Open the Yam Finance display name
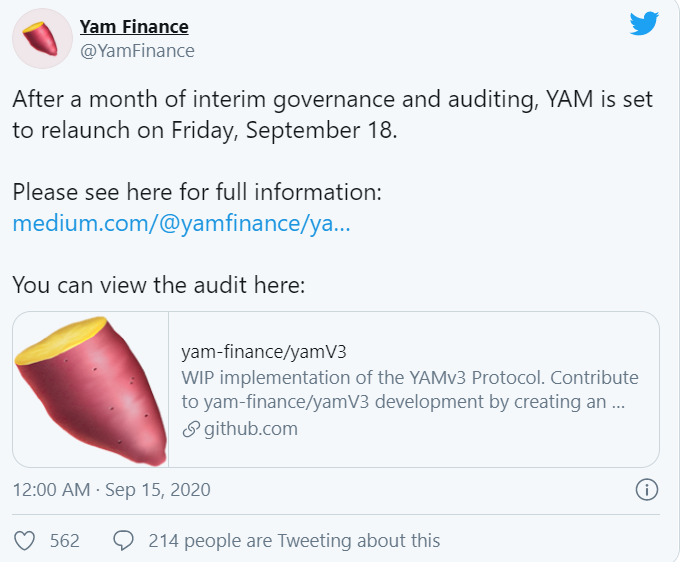This screenshot has width=680, height=562. click(134, 27)
